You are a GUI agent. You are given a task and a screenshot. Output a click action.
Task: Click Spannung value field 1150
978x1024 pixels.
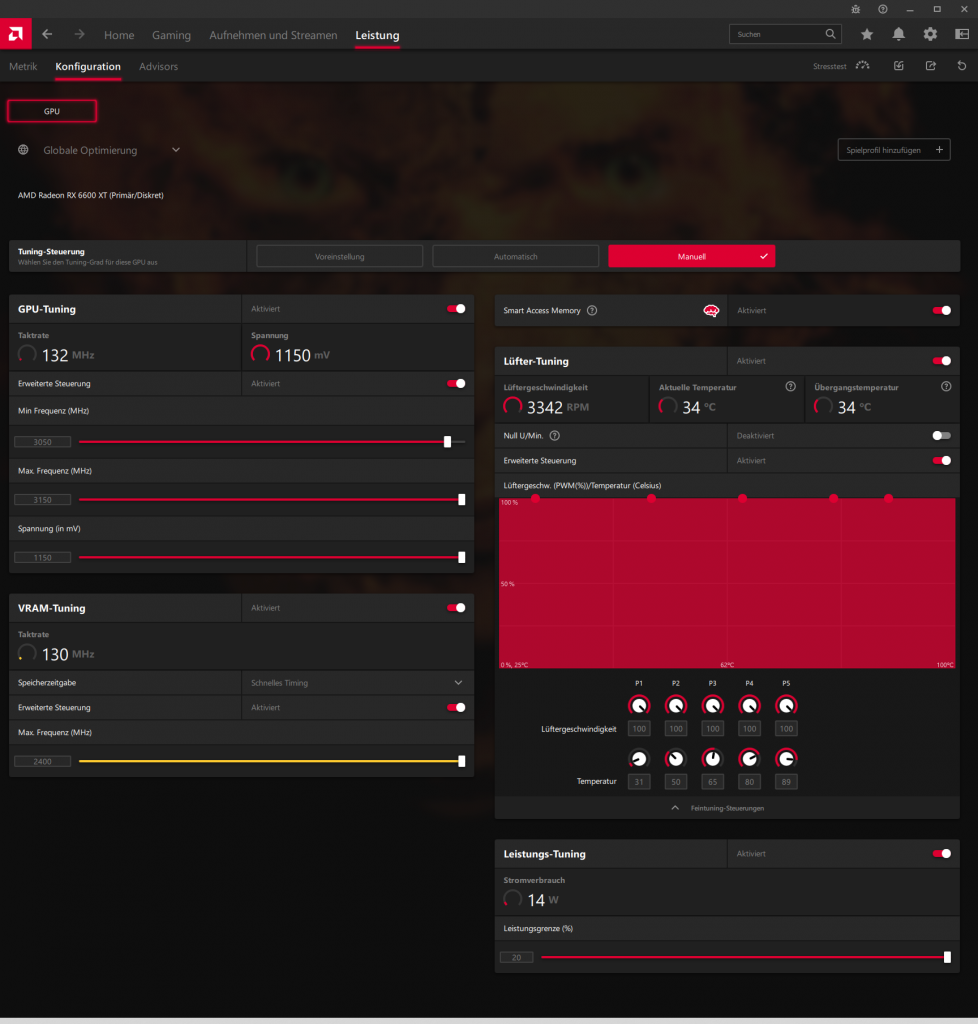[x=42, y=558]
